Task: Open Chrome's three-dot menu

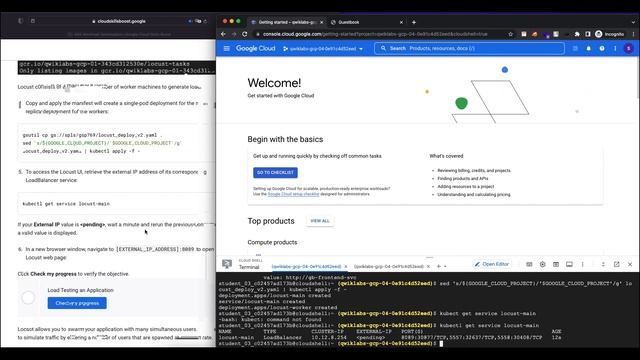Action: [634, 34]
